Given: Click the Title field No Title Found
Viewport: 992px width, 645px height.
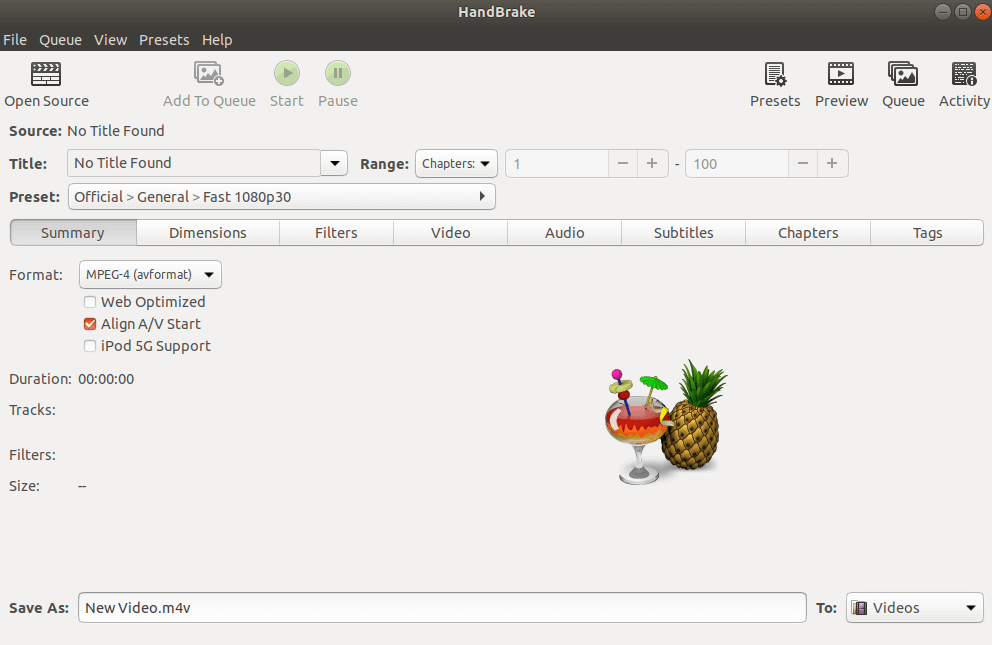Looking at the screenshot, I should [x=194, y=163].
